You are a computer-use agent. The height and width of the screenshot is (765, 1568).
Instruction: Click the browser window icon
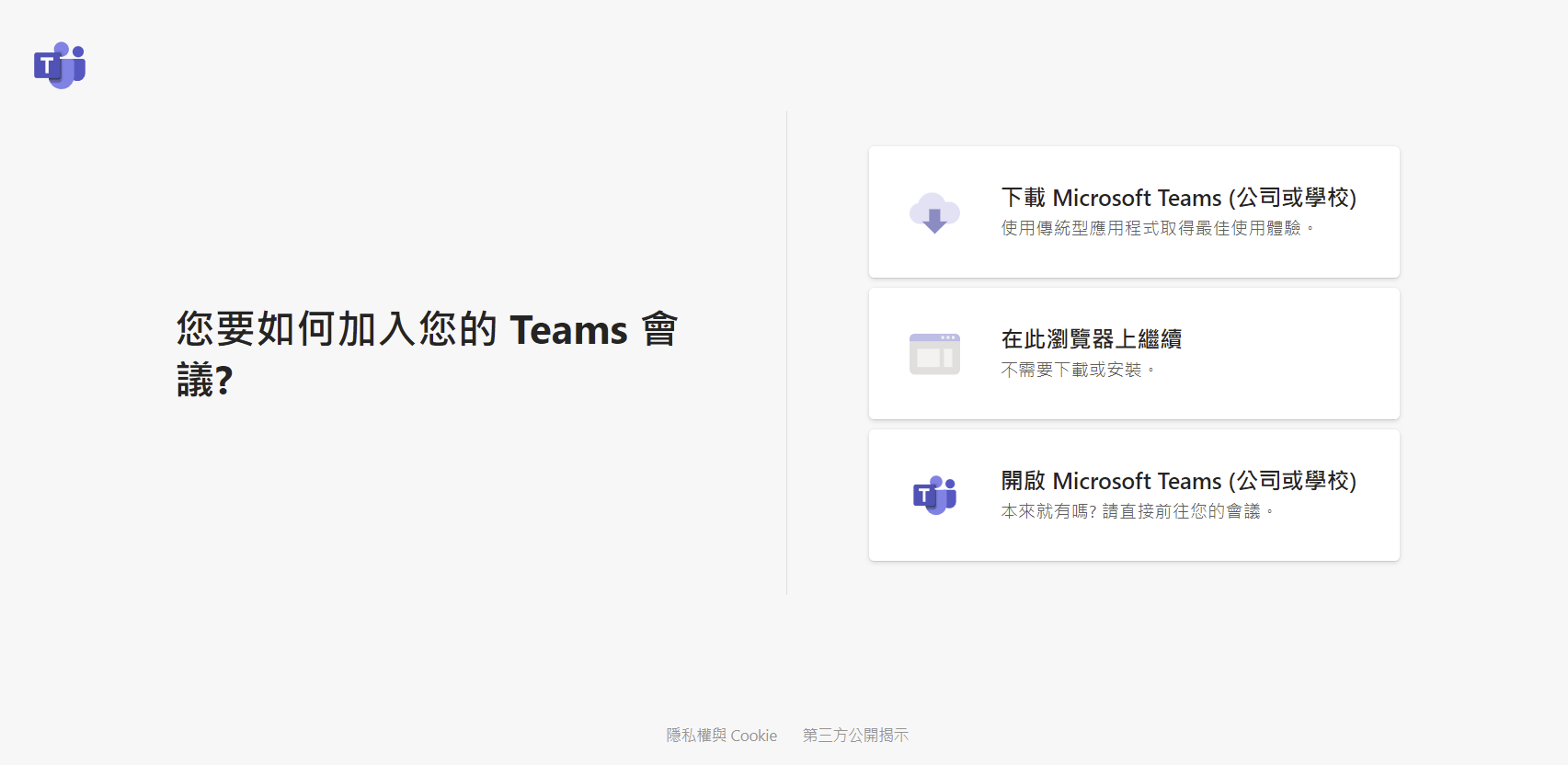[934, 354]
